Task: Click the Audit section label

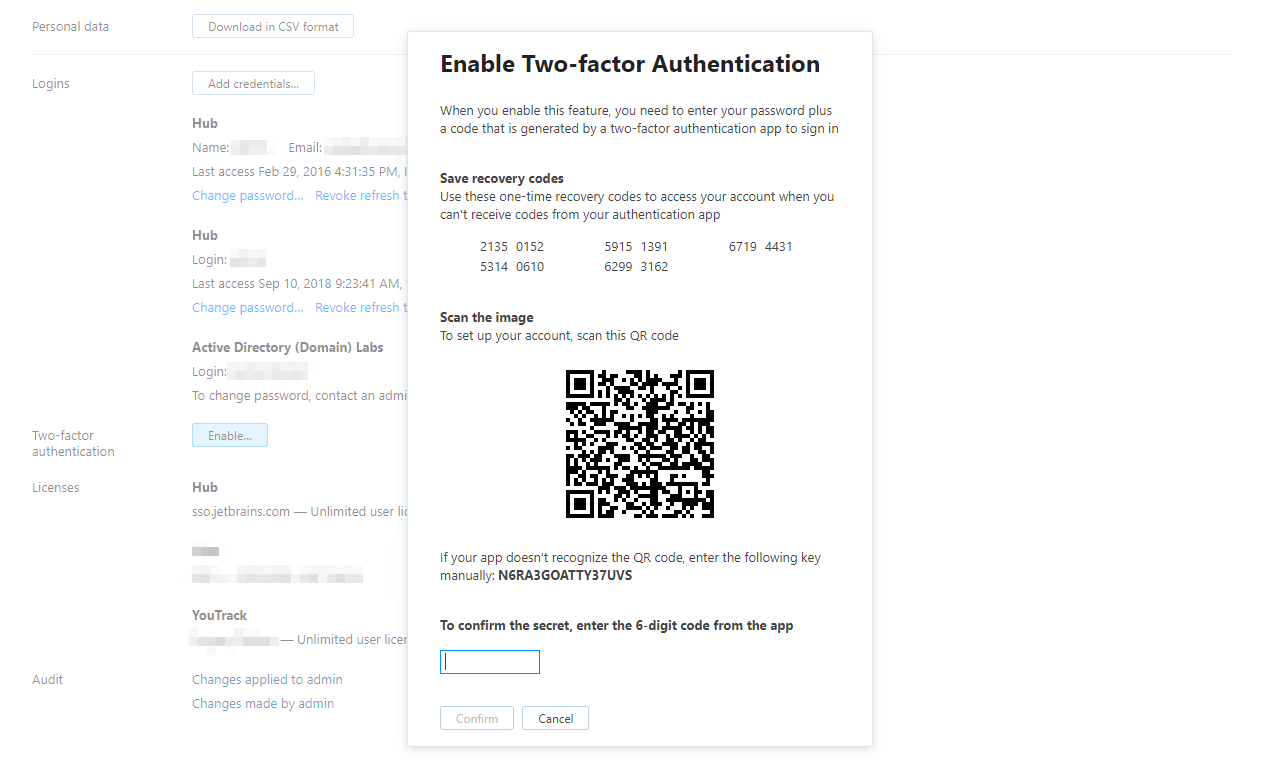Action: (48, 679)
